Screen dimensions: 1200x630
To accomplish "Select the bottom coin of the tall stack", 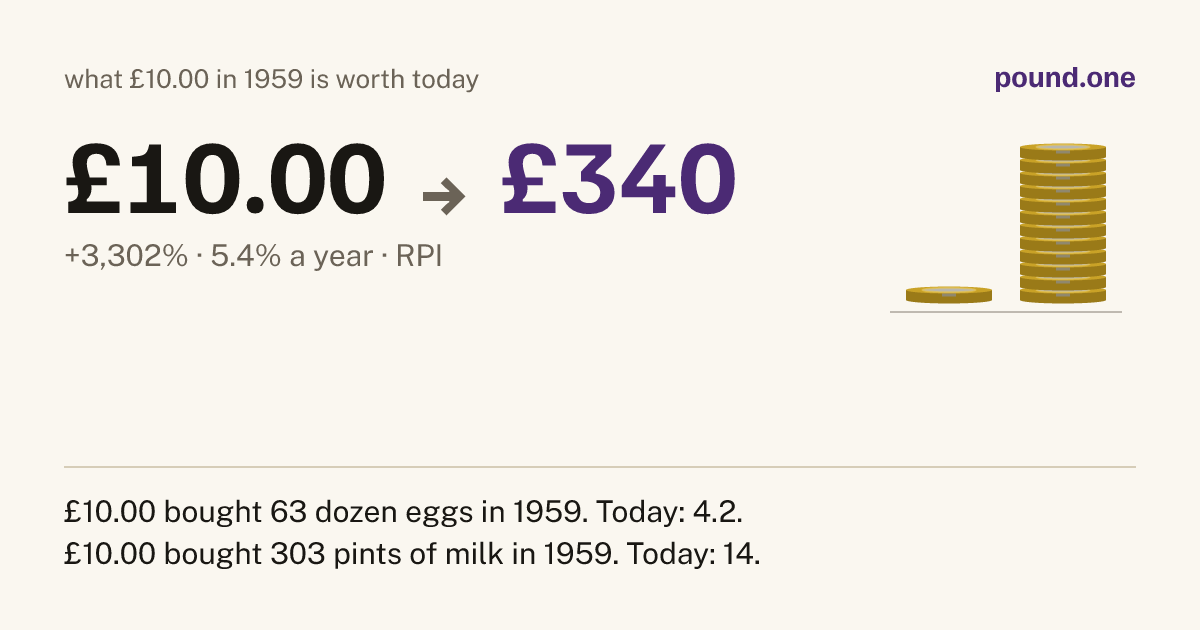I will pyautogui.click(x=1063, y=295).
